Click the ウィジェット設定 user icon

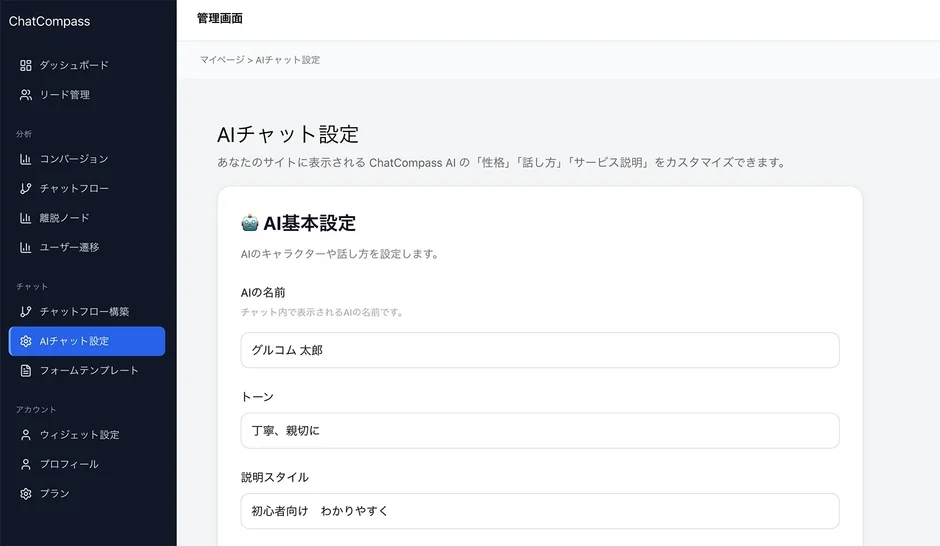(25, 435)
